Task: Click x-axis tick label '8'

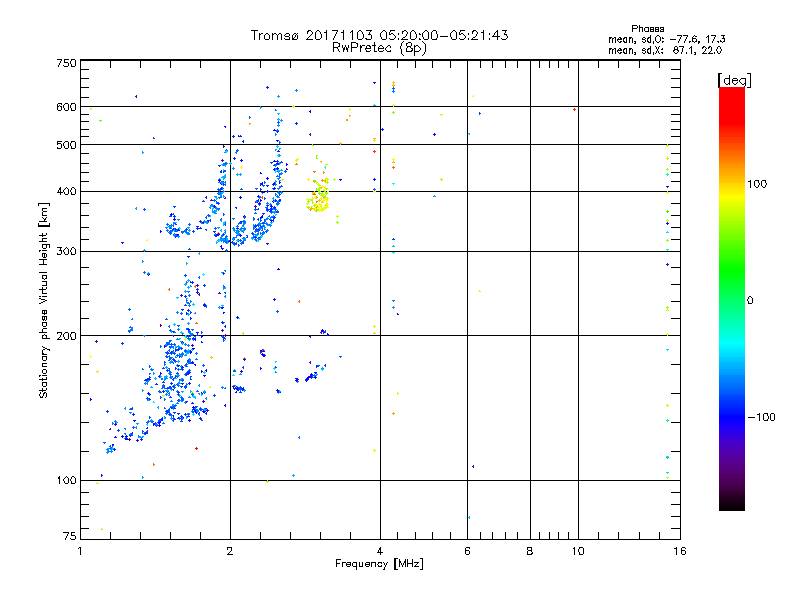Action: pyautogui.click(x=530, y=551)
